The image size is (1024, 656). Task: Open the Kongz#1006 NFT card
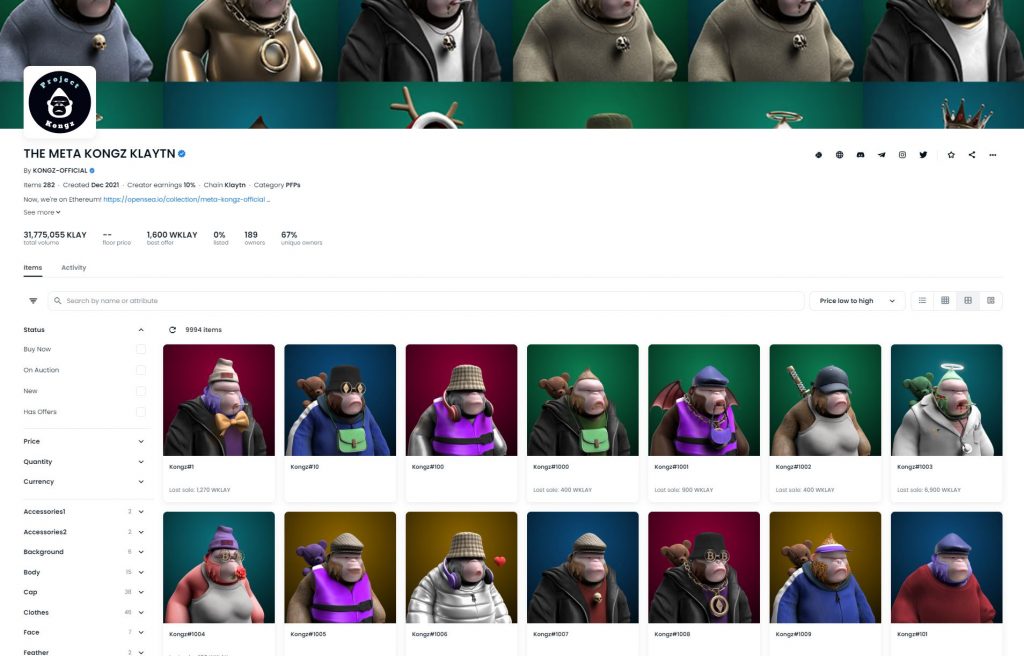(462, 583)
